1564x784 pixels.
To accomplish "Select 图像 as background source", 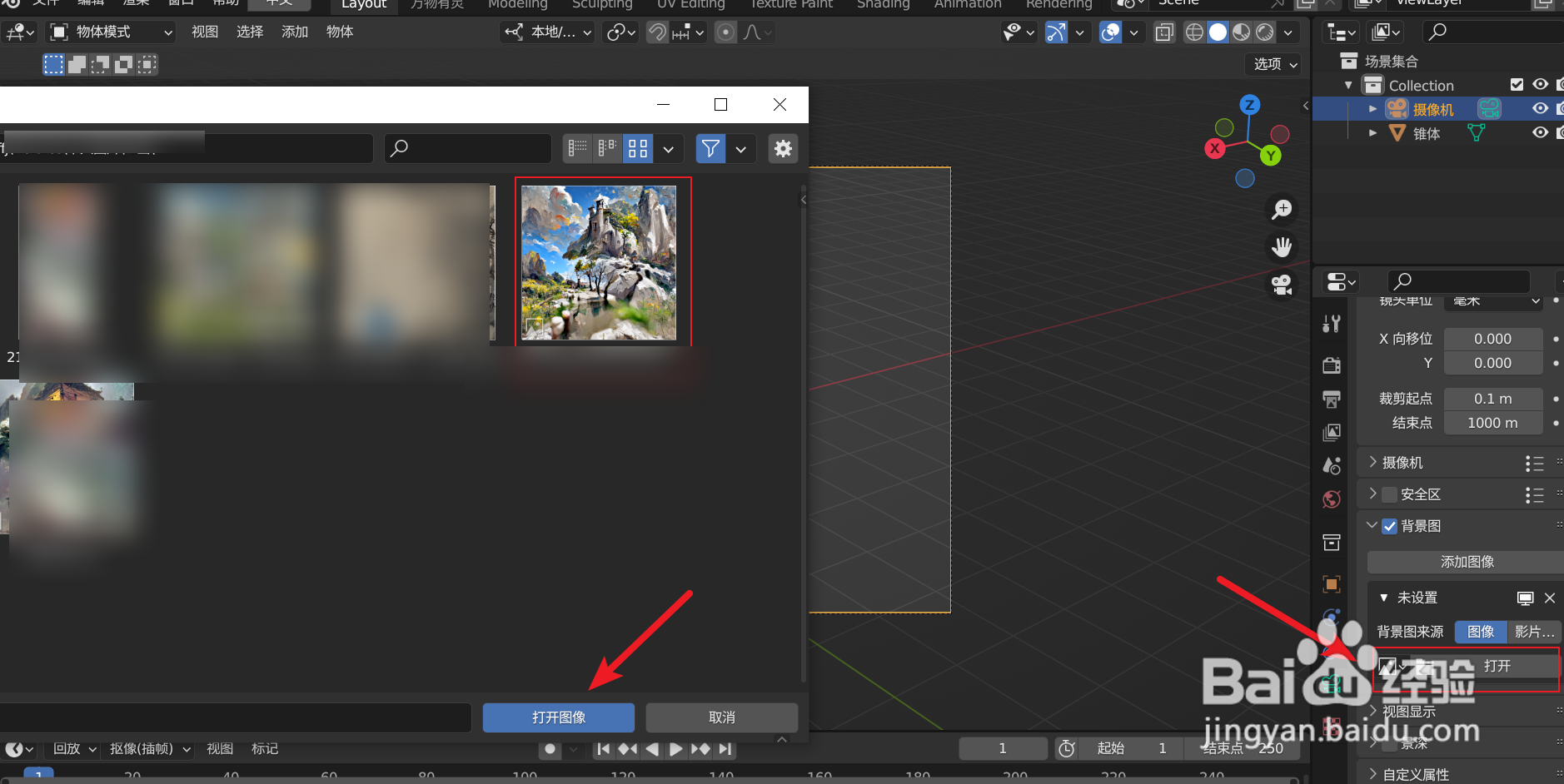I will 1481,632.
